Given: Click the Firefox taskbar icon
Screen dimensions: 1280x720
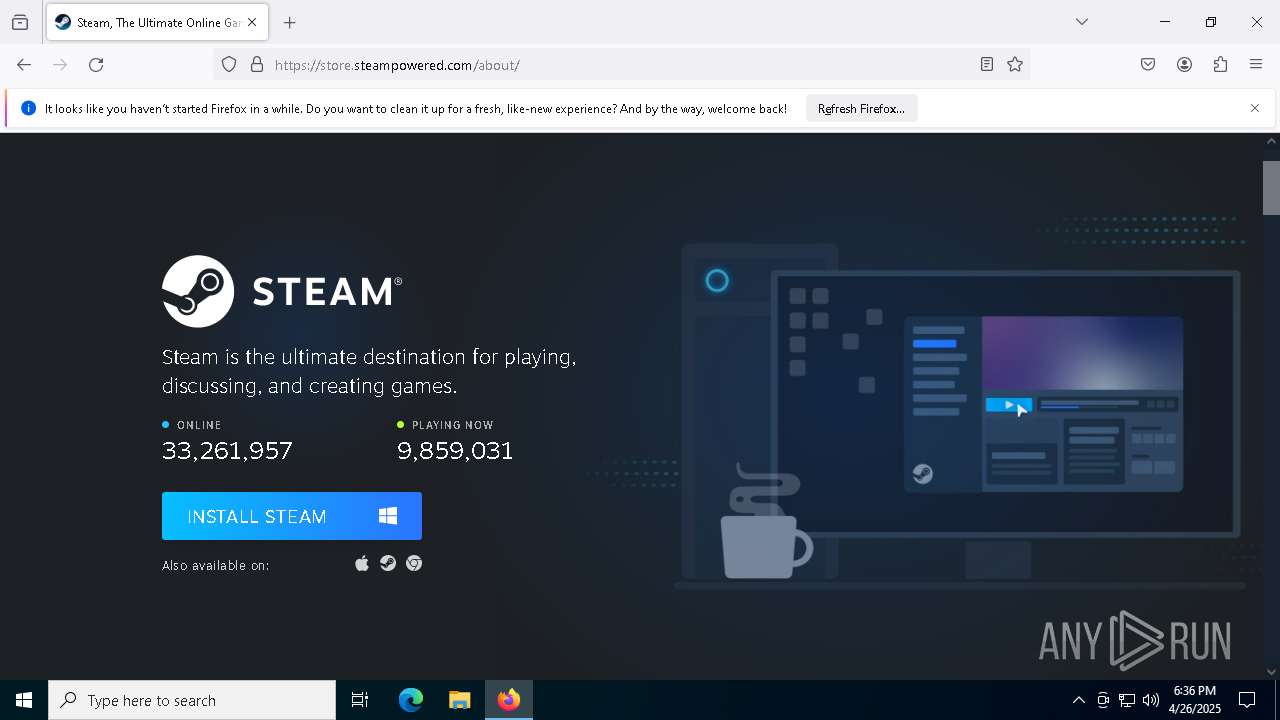Looking at the screenshot, I should pos(509,700).
